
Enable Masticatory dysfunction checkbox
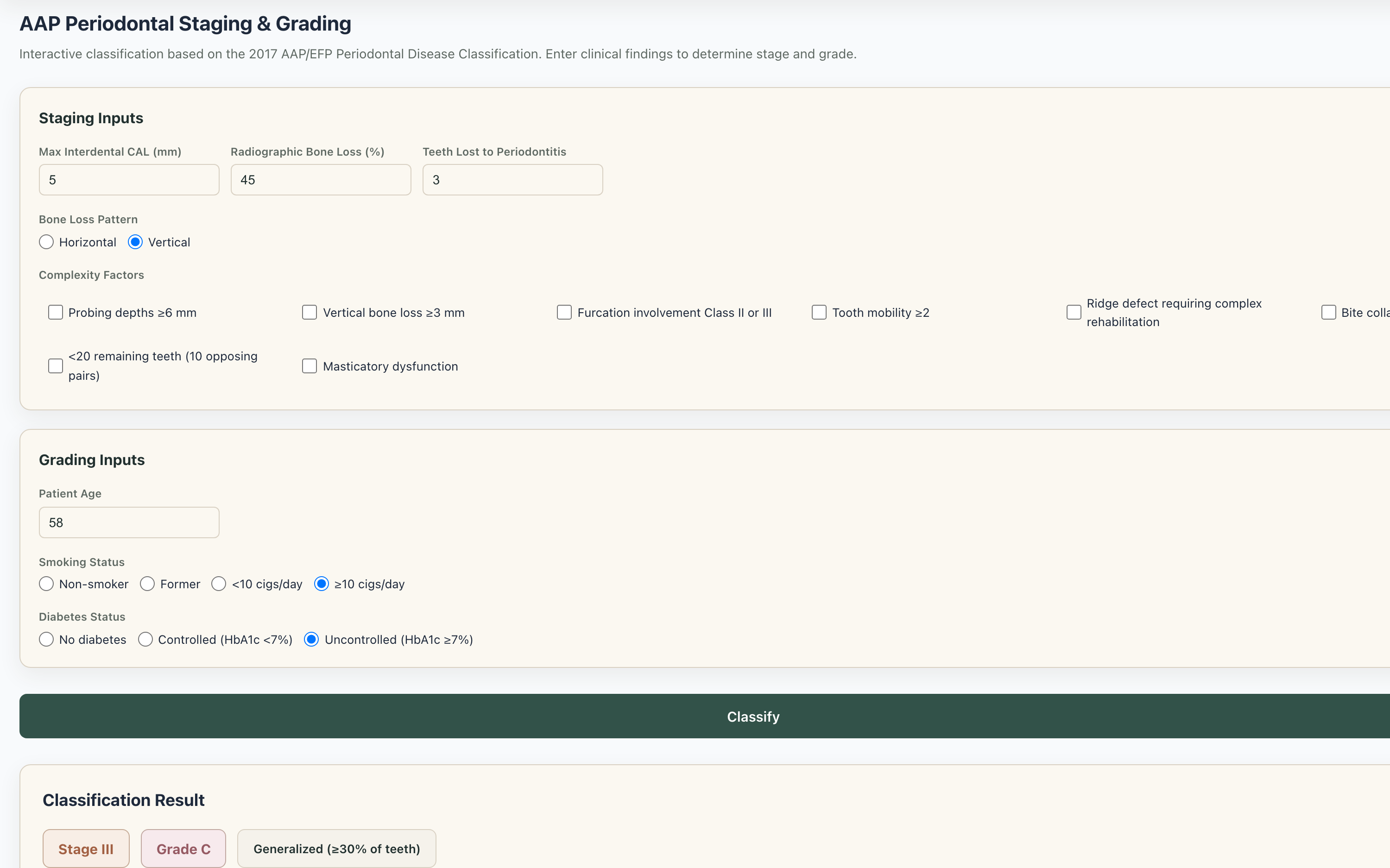[310, 366]
